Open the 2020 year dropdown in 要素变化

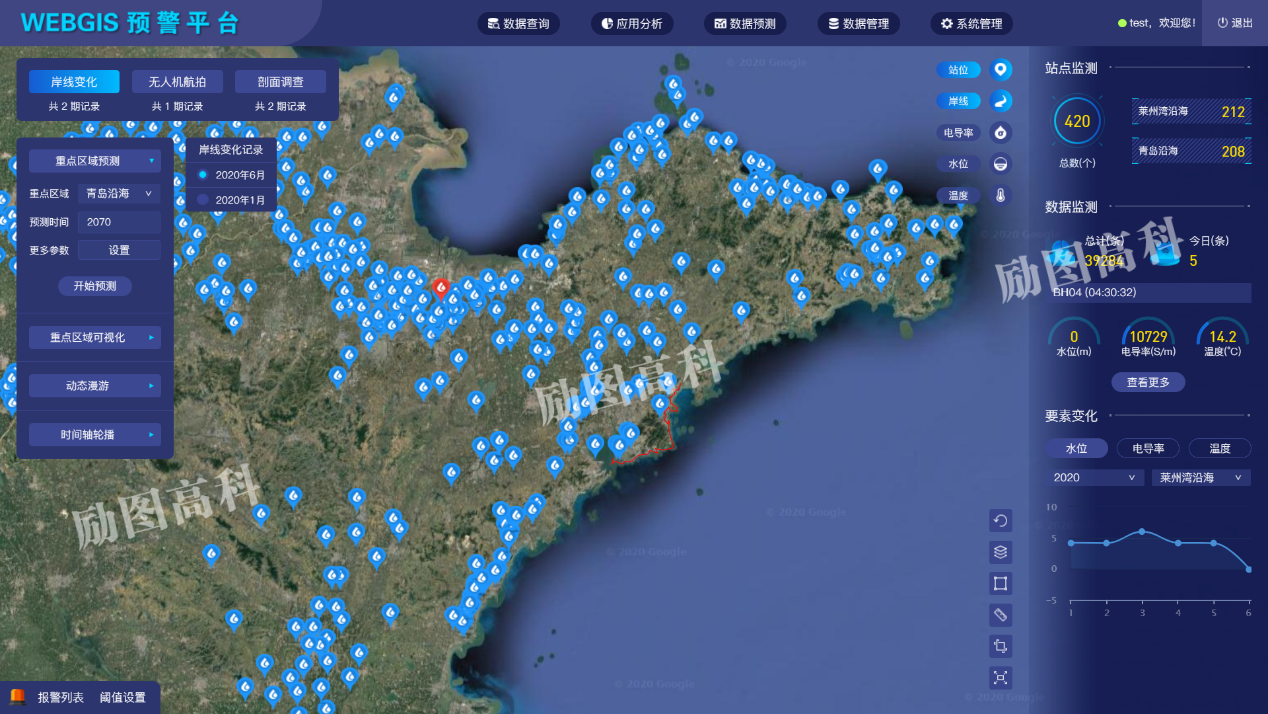point(1095,478)
